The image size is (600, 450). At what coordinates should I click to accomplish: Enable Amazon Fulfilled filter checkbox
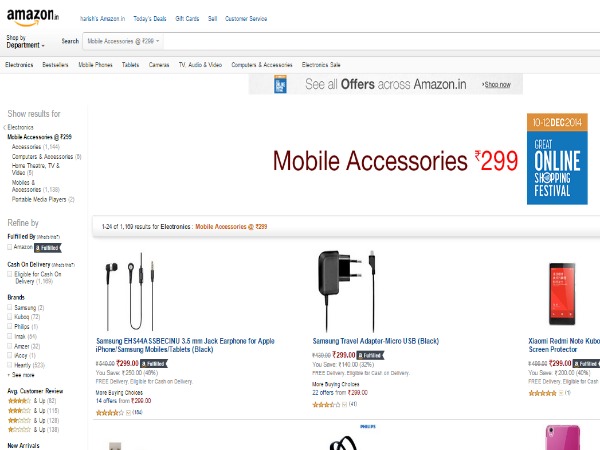coord(10,245)
